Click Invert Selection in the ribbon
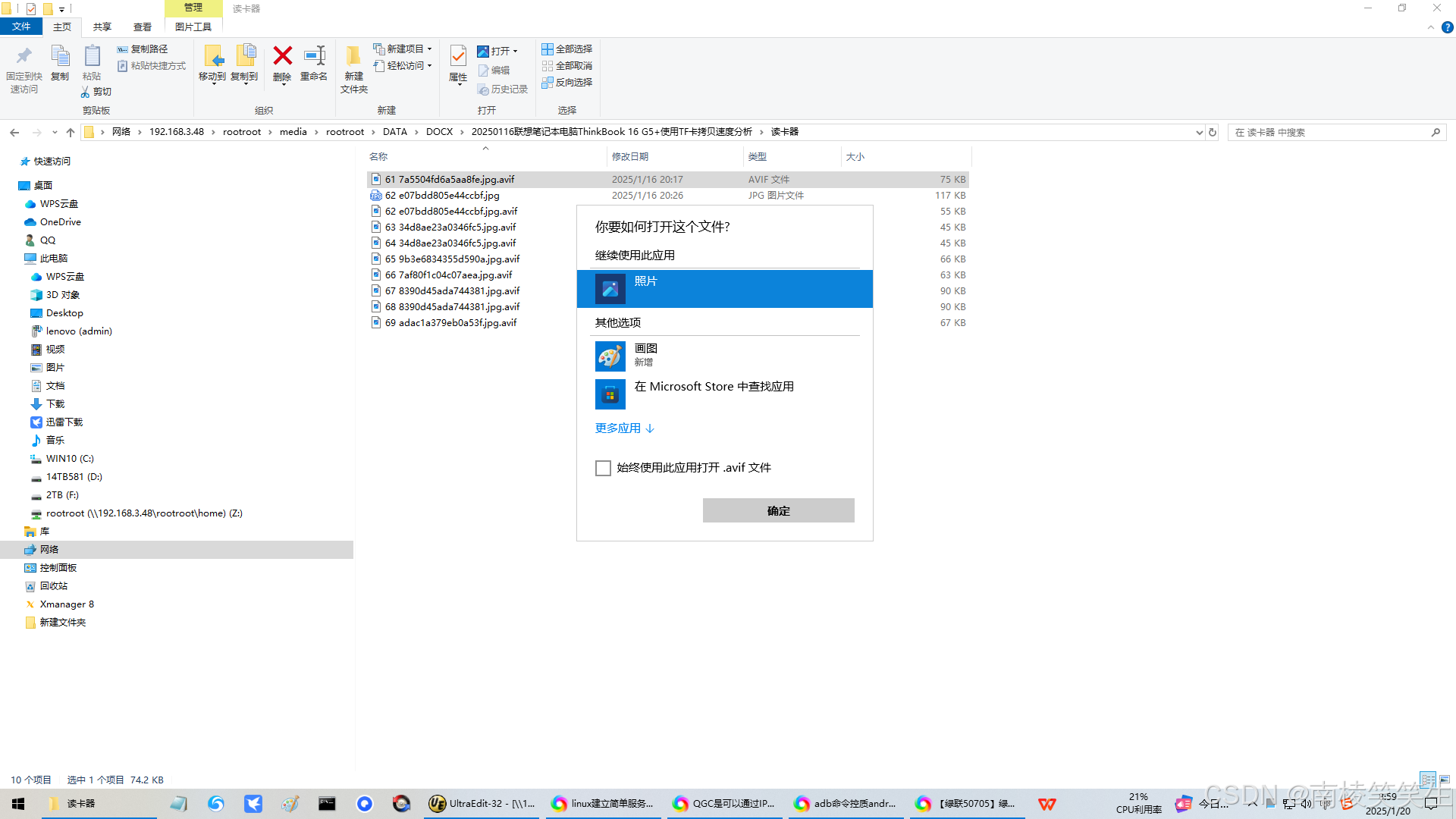1456x819 pixels. pos(566,82)
